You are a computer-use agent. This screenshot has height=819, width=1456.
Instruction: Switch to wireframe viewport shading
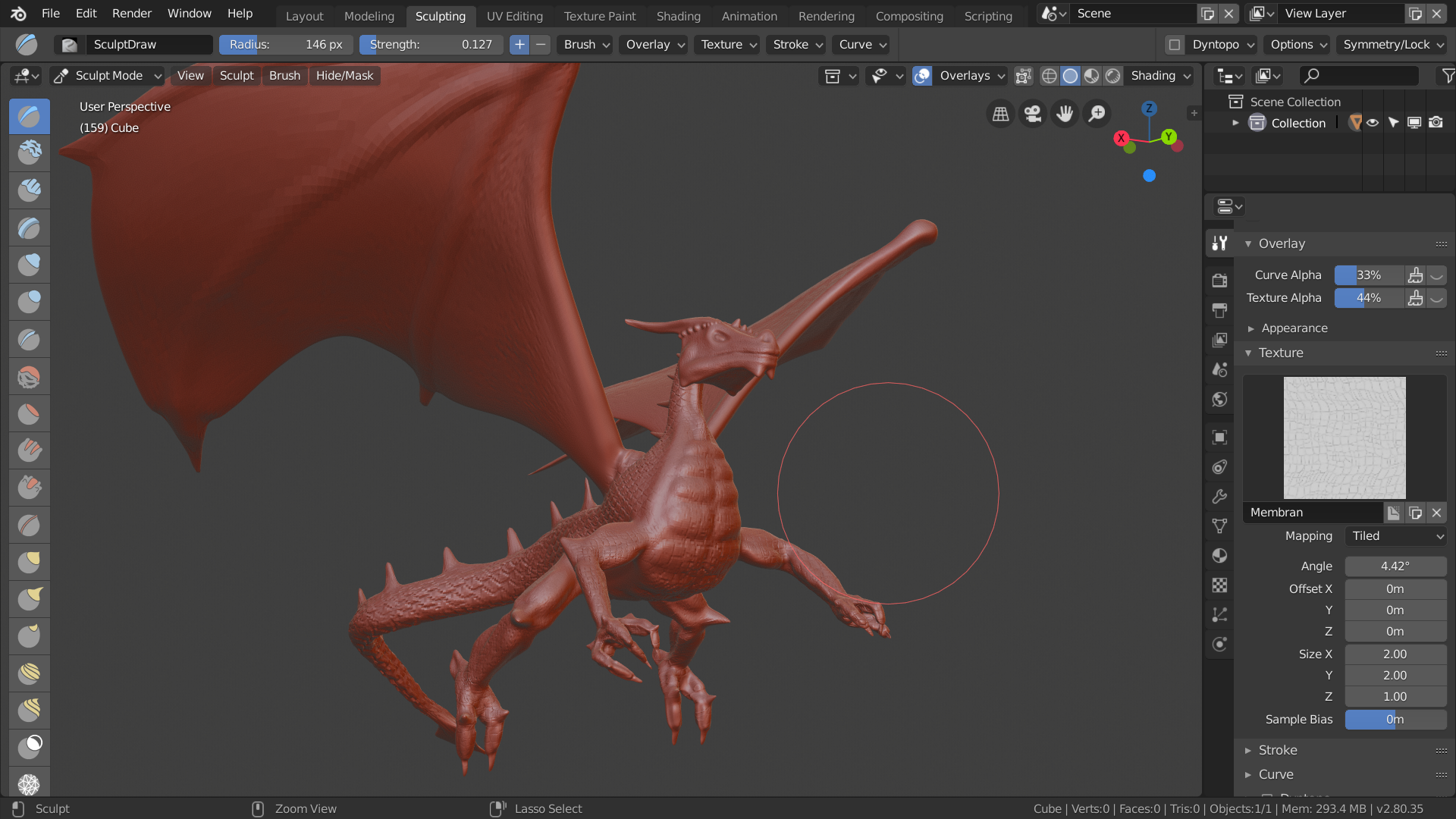pos(1049,76)
